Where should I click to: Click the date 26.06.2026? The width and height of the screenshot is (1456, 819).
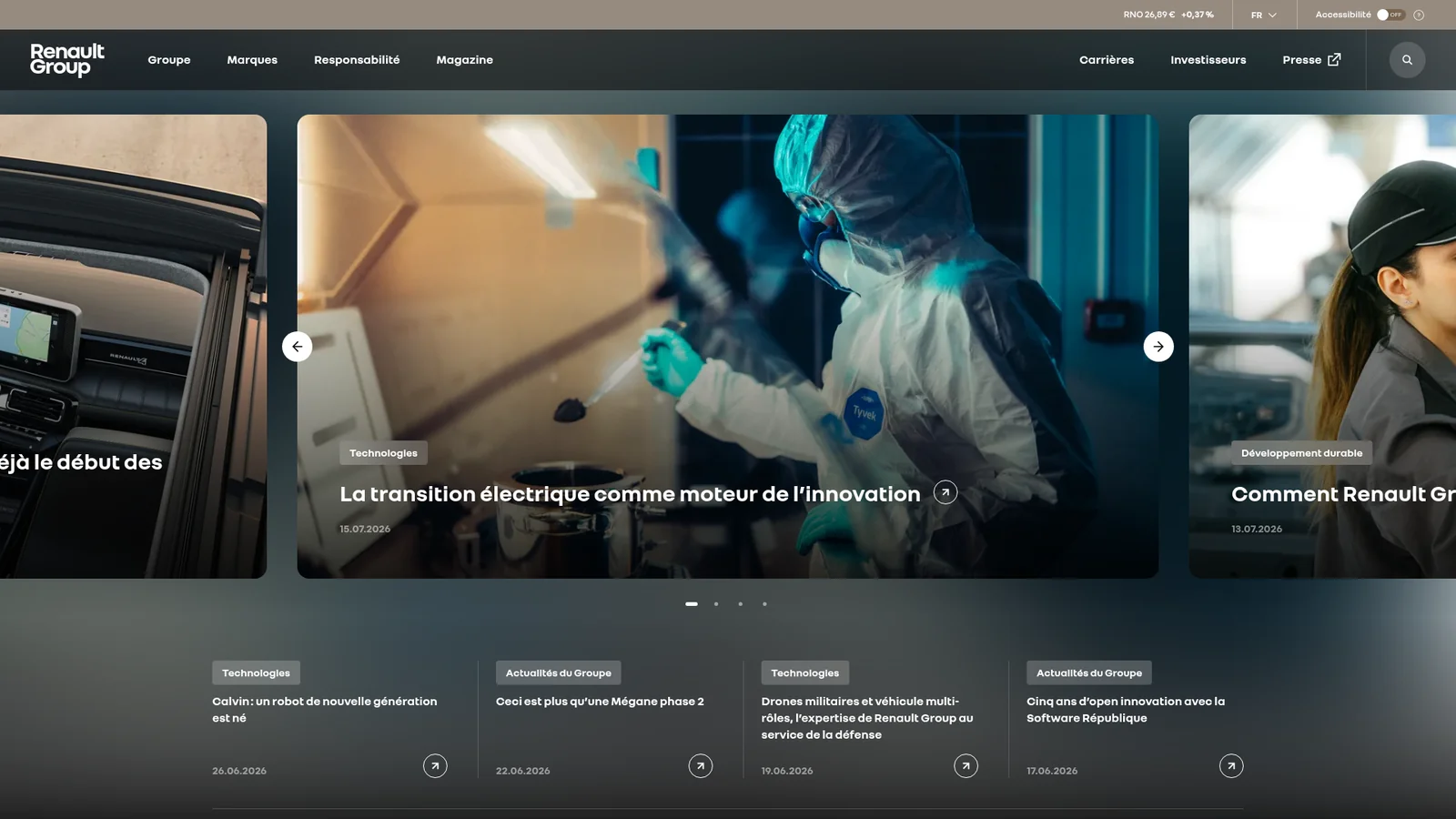point(239,771)
